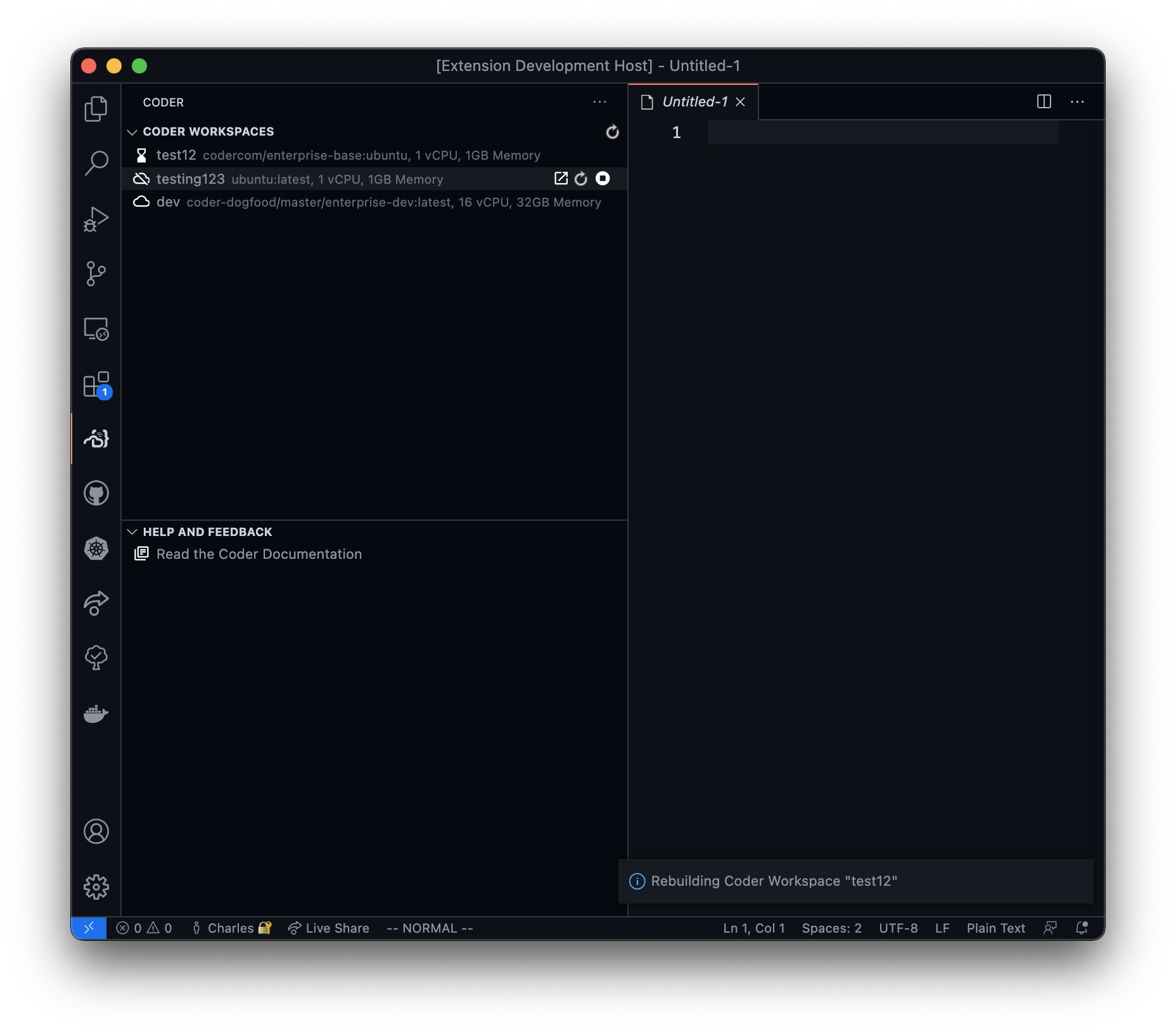Click the feedback icon in status bar
Screen dimensions: 1176x1034
[1050, 928]
